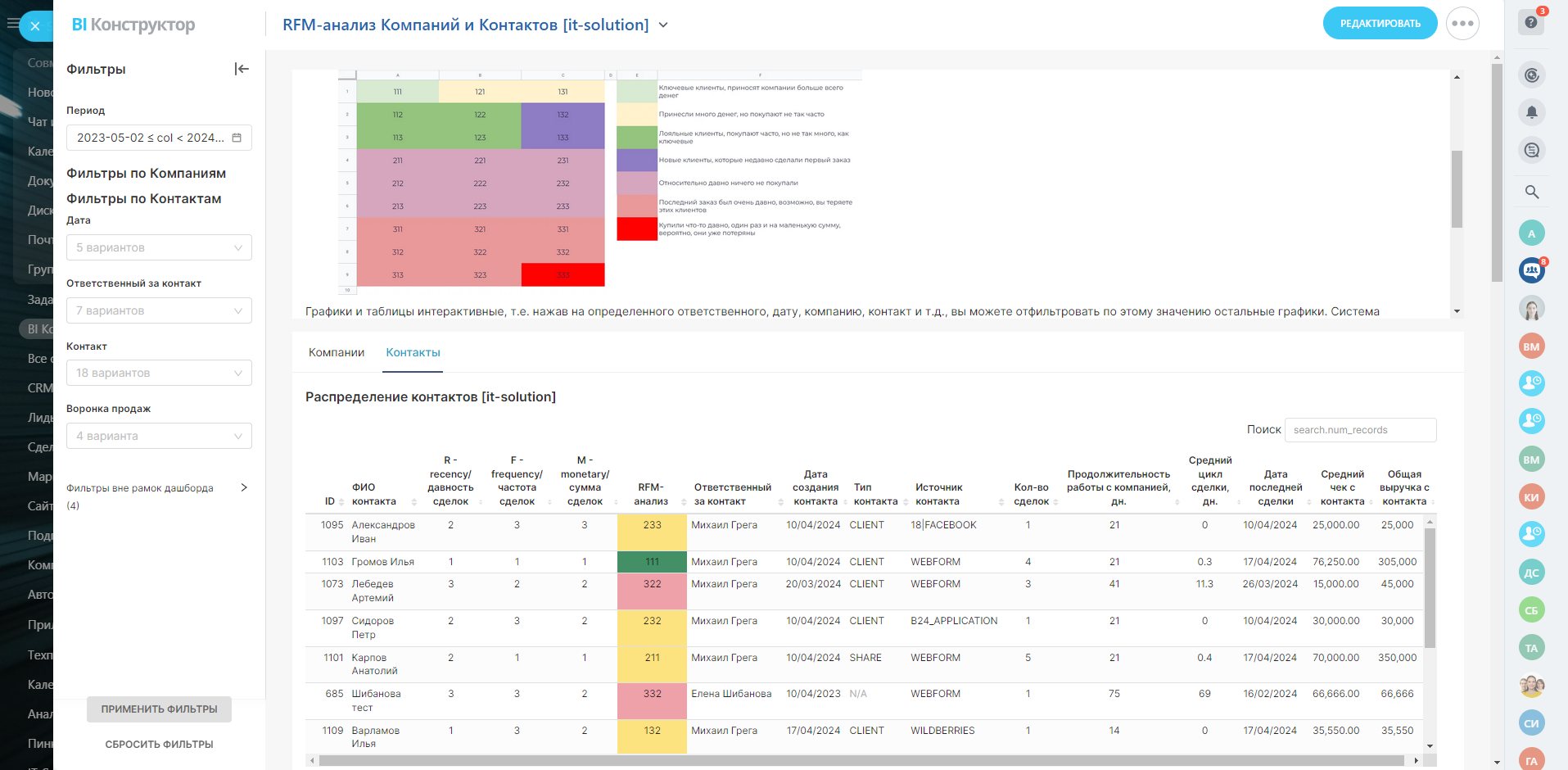
Task: Collapse the Фильтры panel with arrow icon
Action: pos(242,69)
